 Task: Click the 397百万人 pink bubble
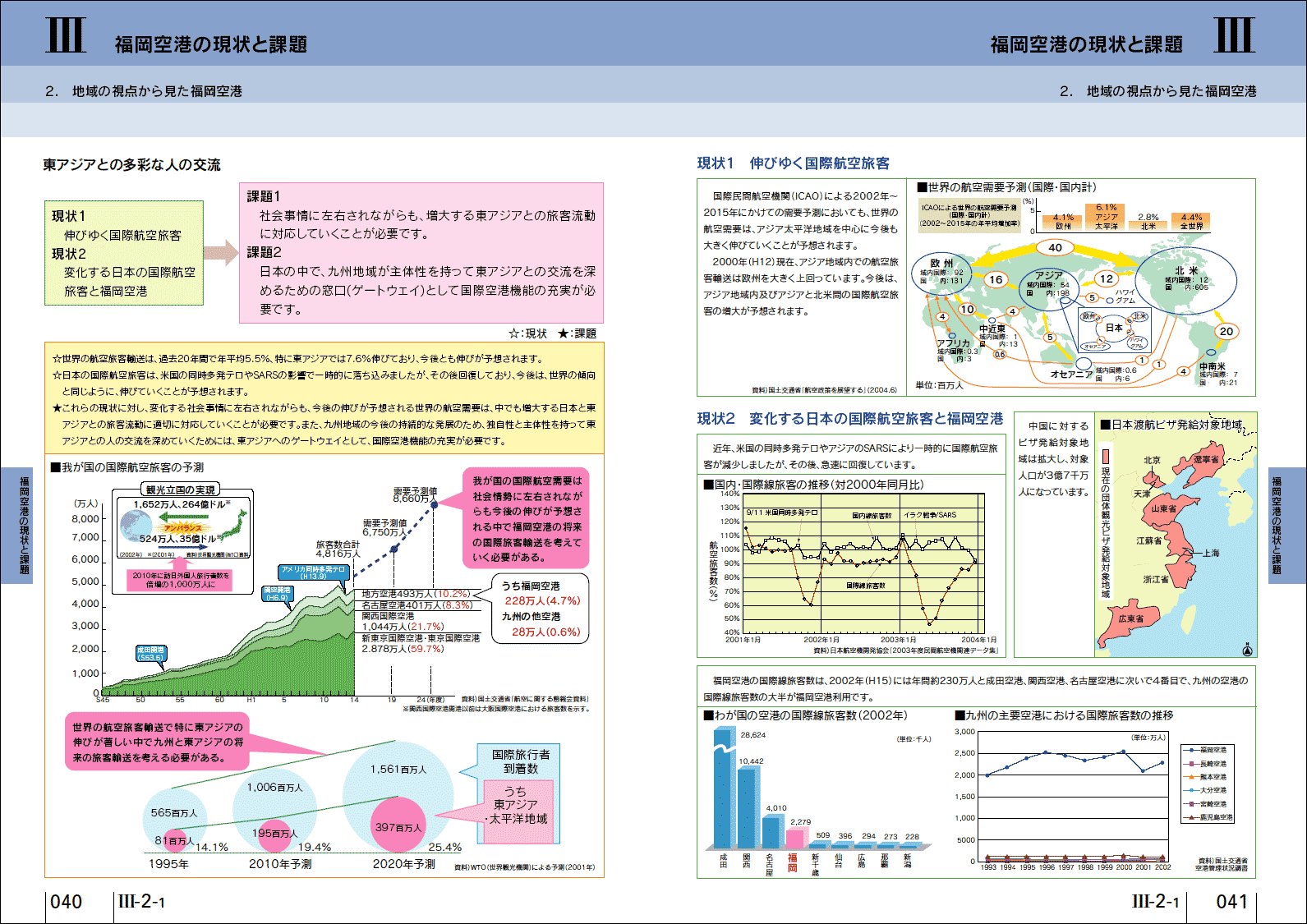click(398, 825)
